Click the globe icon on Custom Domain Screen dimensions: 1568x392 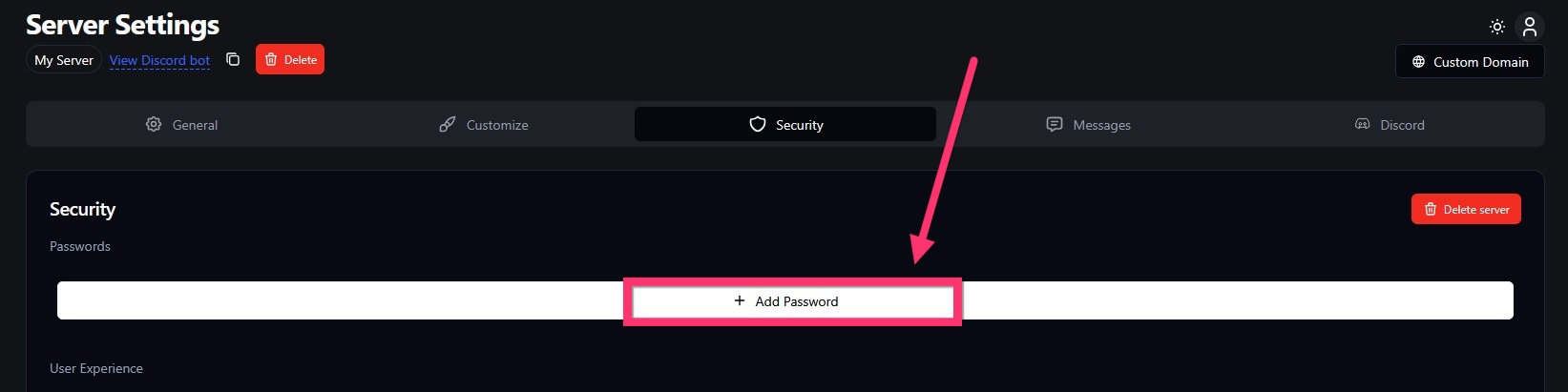(1418, 62)
